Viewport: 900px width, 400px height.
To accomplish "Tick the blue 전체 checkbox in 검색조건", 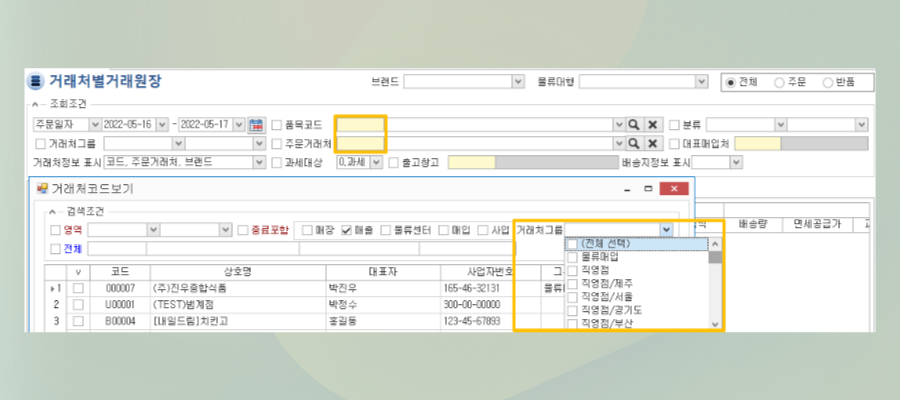I will tap(55, 248).
